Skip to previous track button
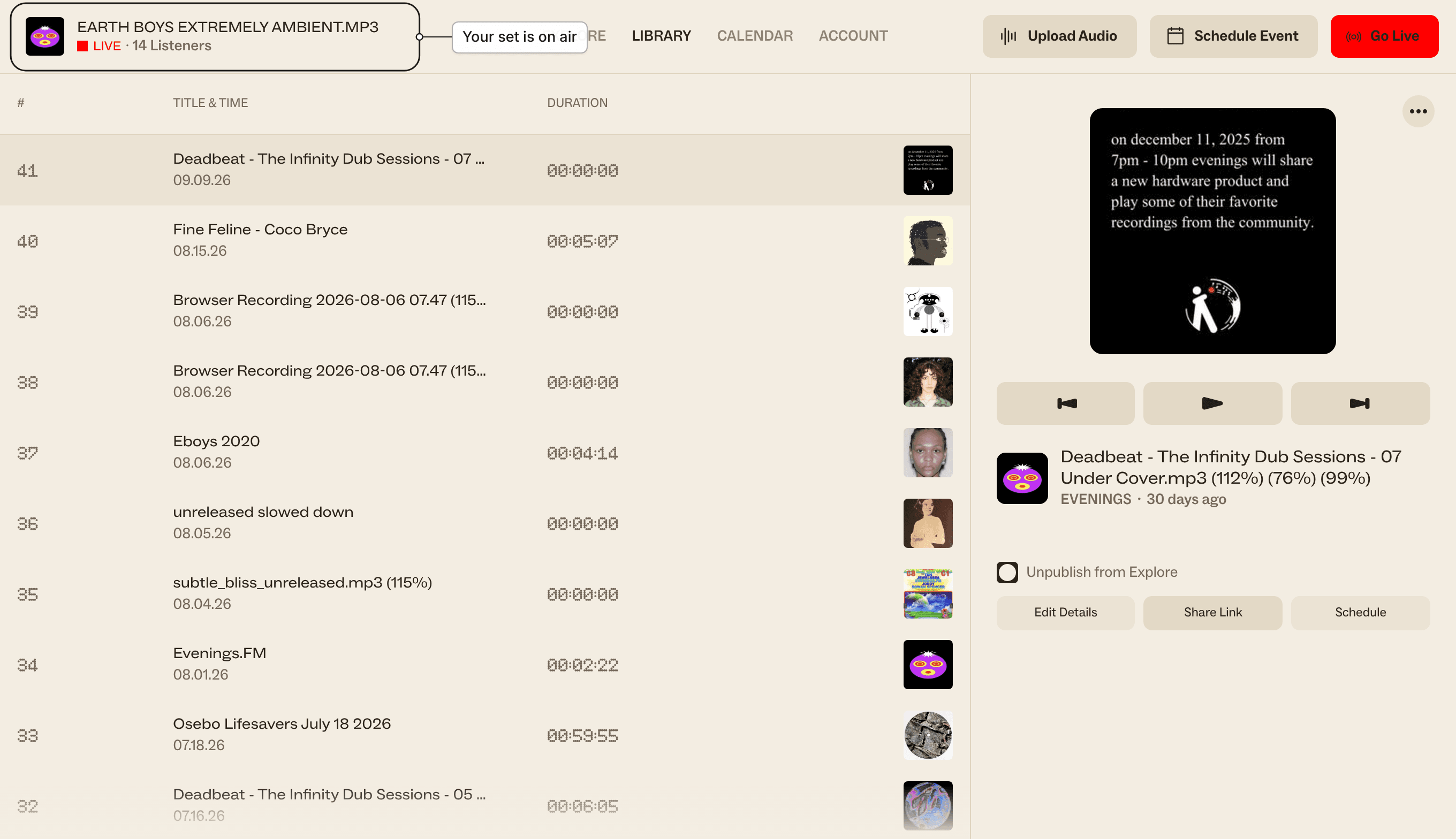The image size is (1456, 839). [x=1065, y=403]
